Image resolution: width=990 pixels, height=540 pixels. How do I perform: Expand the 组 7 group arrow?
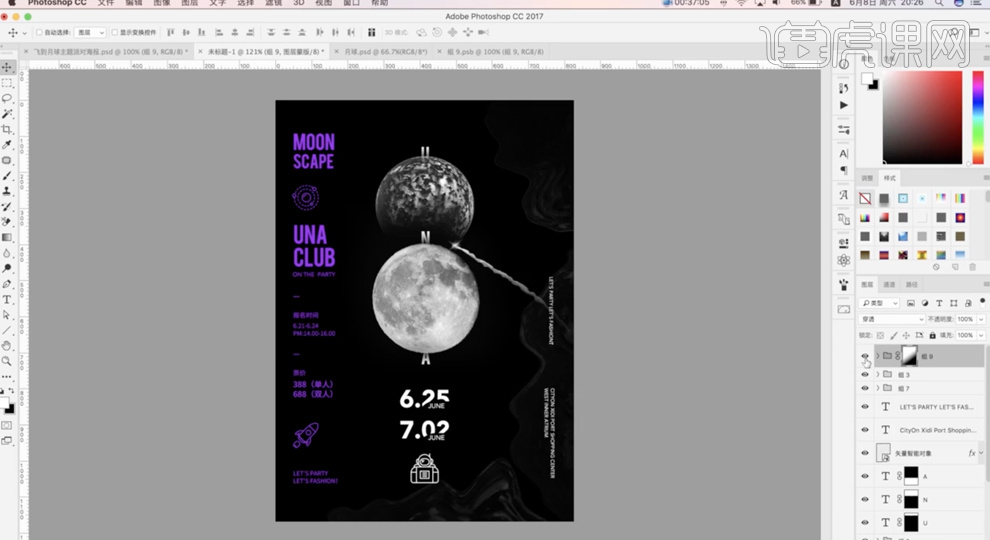(x=878, y=388)
